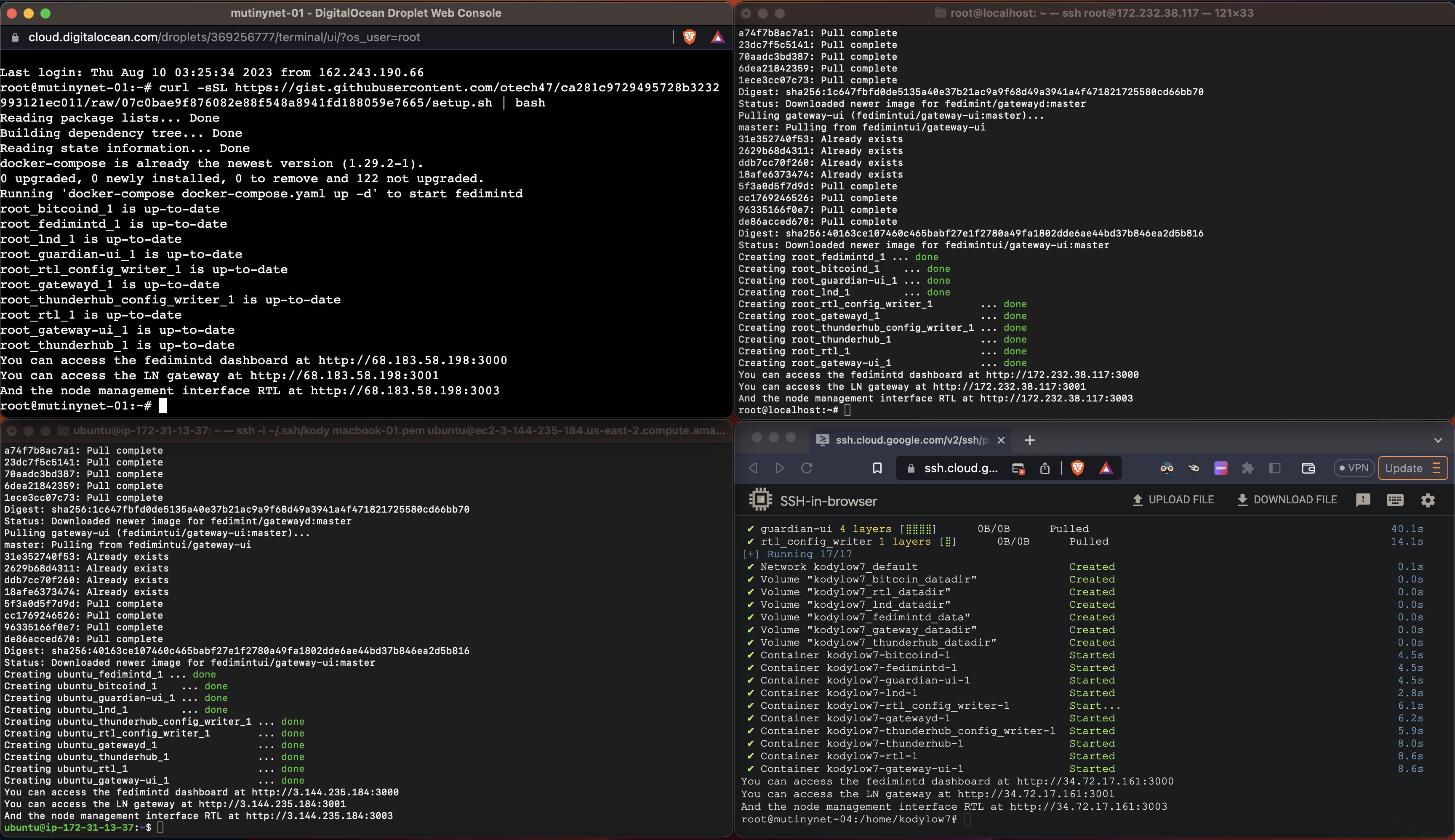Click the 'Container kodylow7-bitcoind-1' row
Screen dimensions: 1455x840
(x=1085, y=655)
